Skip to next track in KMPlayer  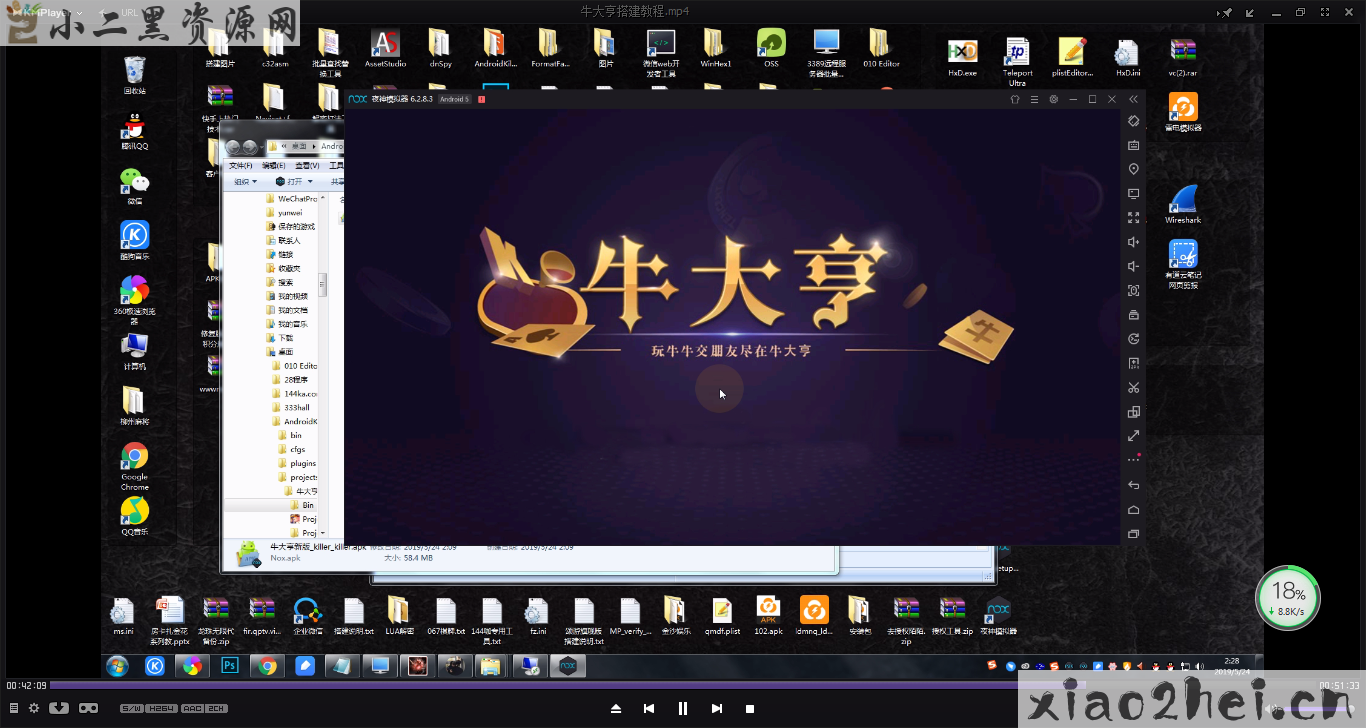coord(716,708)
